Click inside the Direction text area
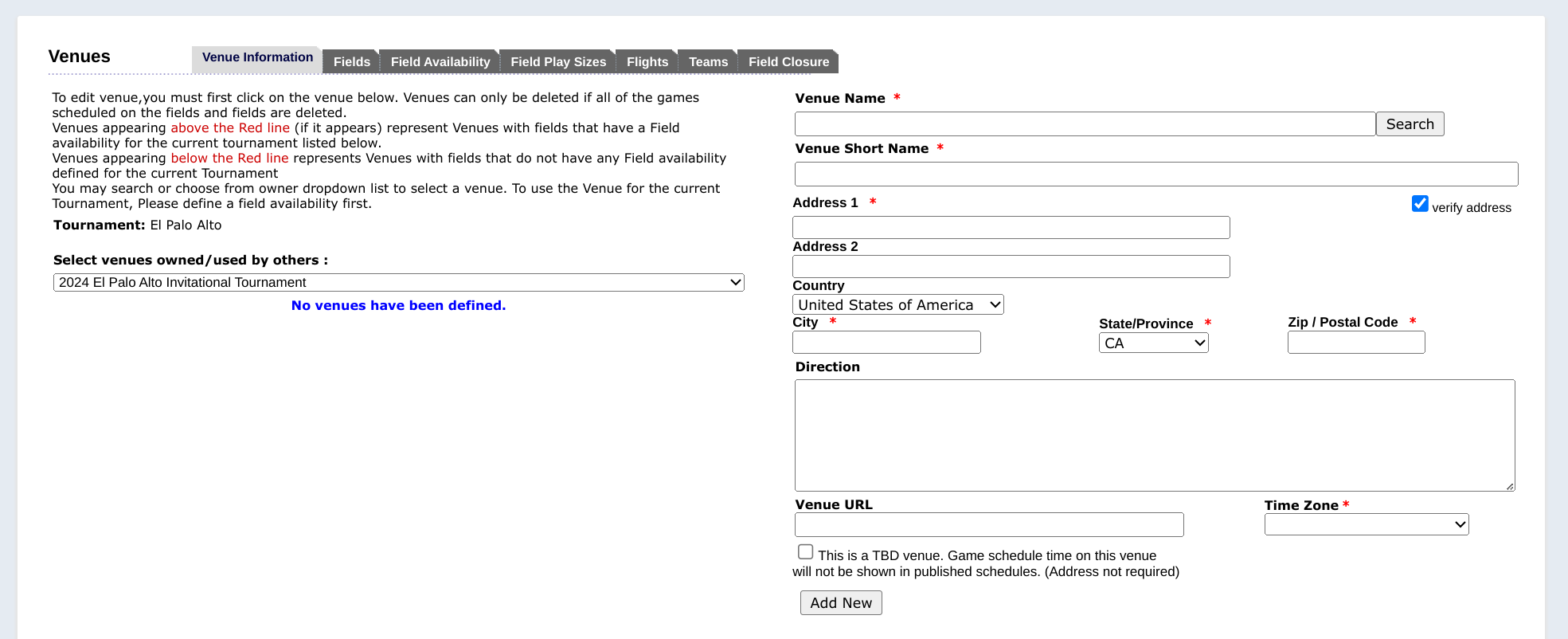1568x639 pixels. pyautogui.click(x=1154, y=435)
